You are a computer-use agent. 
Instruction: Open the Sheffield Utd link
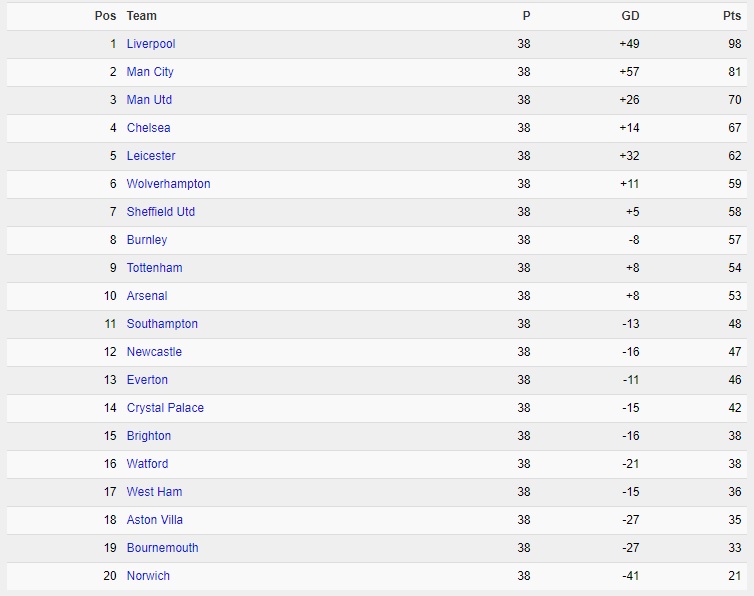[x=161, y=212]
